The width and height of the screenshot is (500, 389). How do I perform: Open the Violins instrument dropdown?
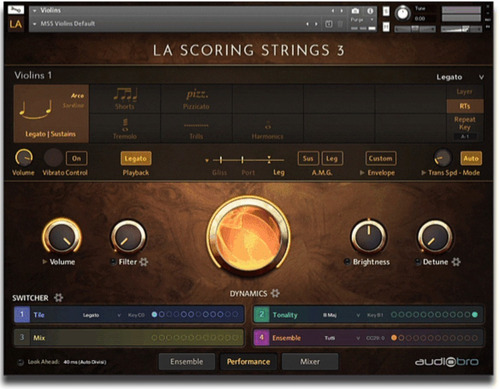pos(34,11)
